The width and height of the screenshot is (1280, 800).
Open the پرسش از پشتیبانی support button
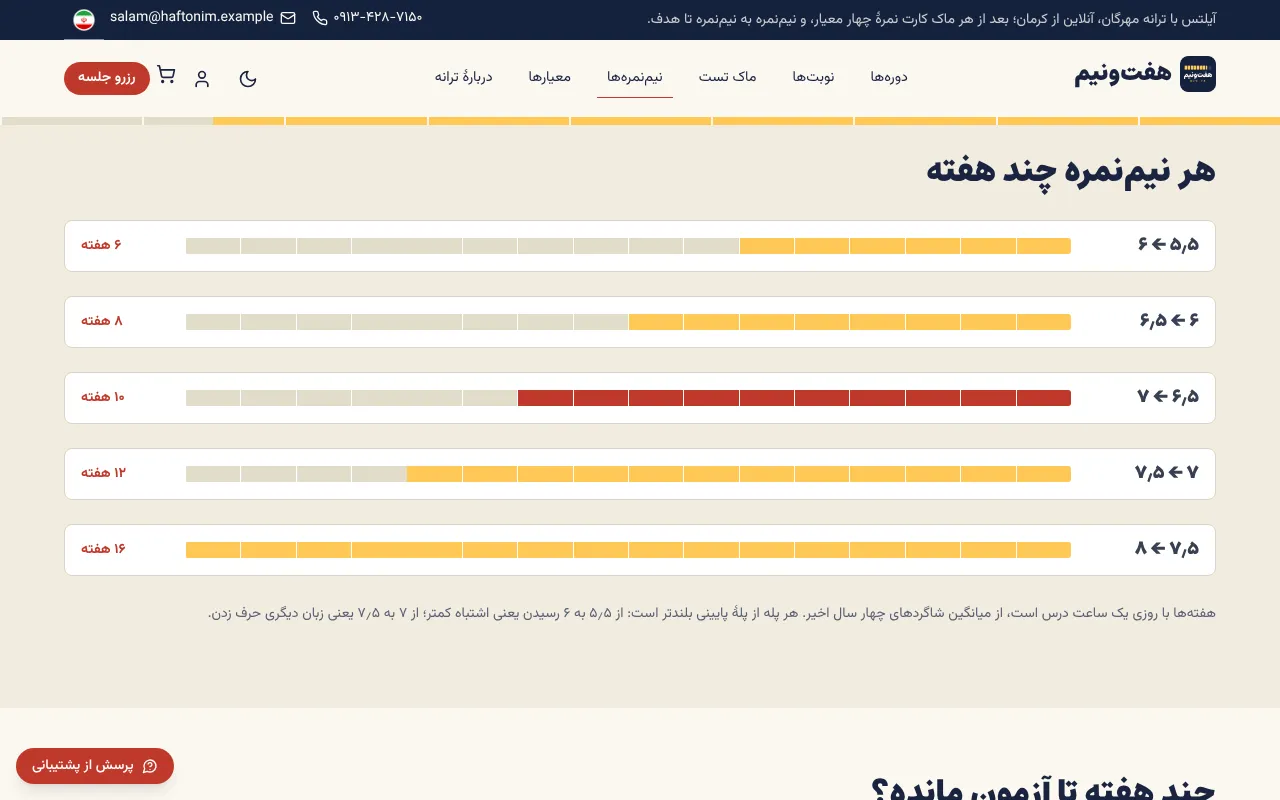tap(95, 766)
